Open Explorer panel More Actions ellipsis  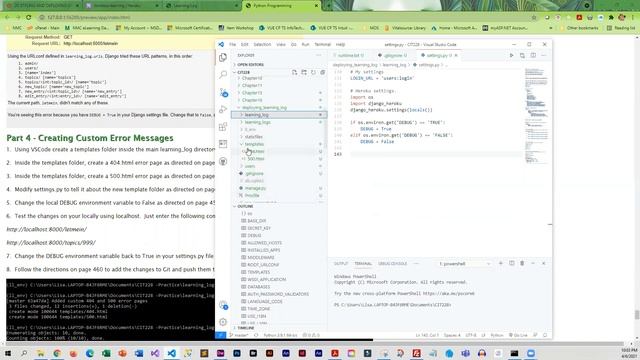pos(318,55)
